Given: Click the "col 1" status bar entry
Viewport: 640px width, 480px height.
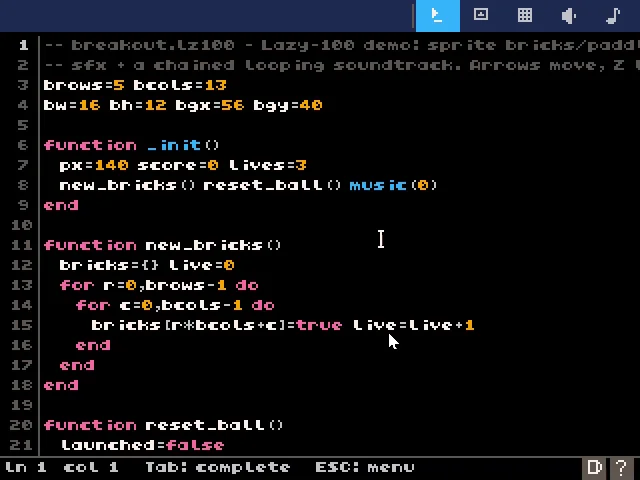Looking at the screenshot, I should [x=91, y=467].
